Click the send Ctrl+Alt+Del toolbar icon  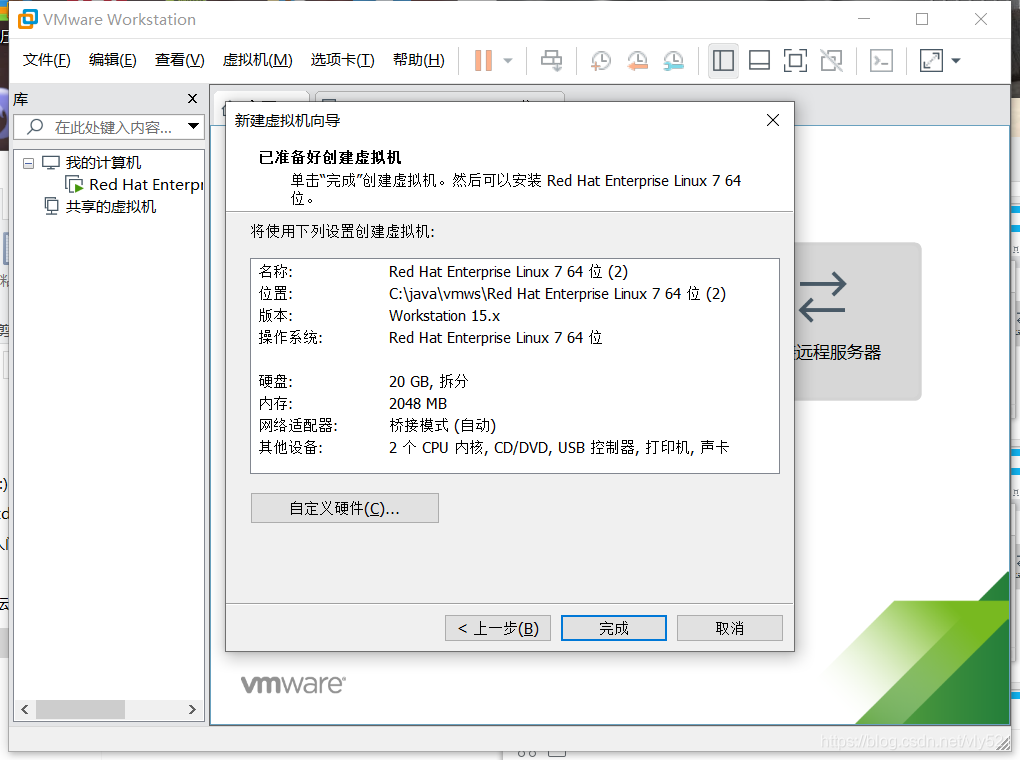click(551, 61)
